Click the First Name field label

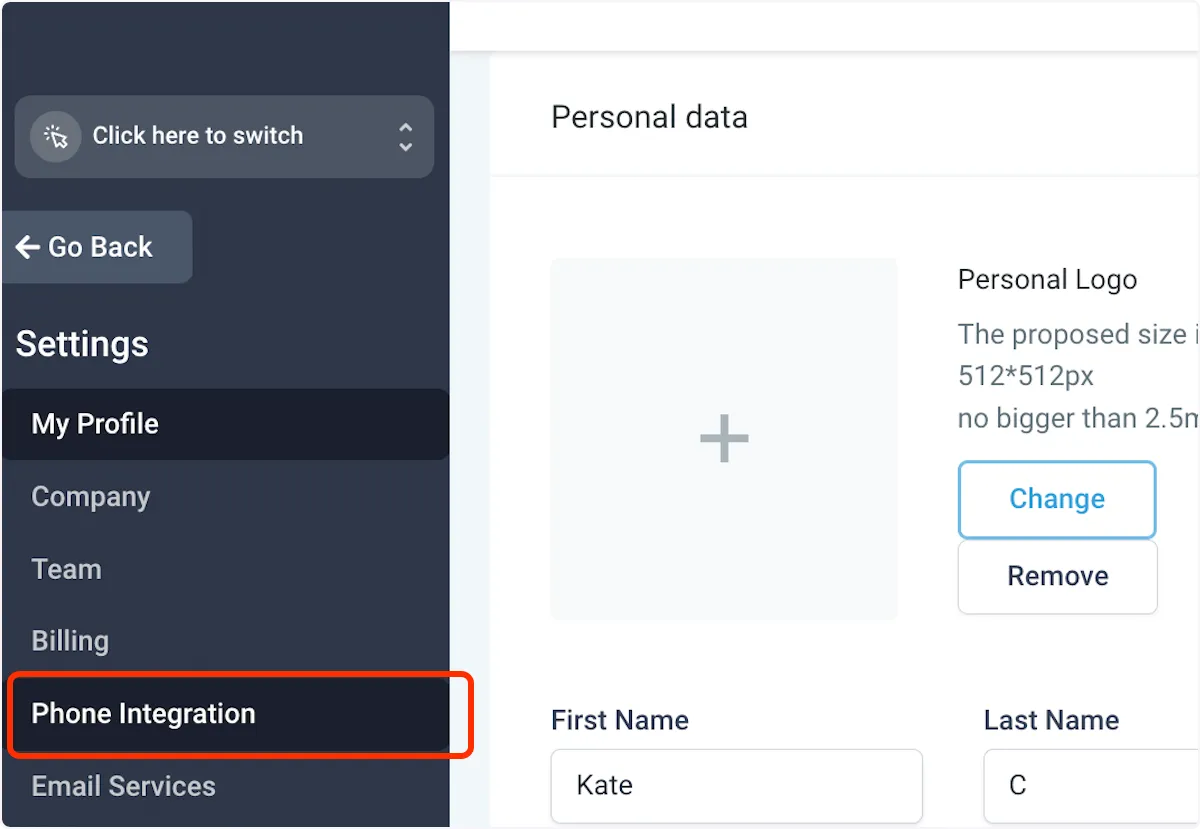pyautogui.click(x=620, y=720)
